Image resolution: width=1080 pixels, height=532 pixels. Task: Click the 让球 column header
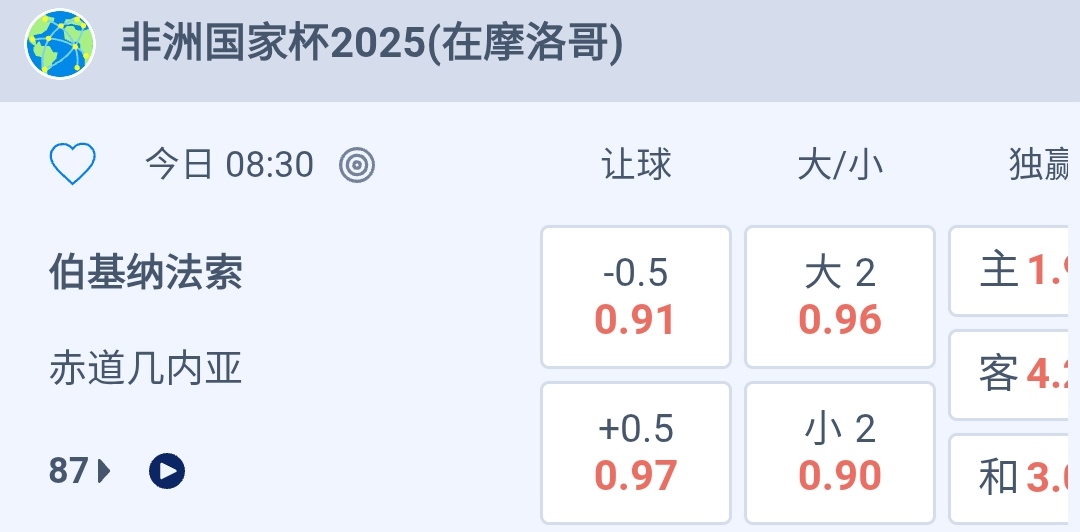tap(636, 165)
